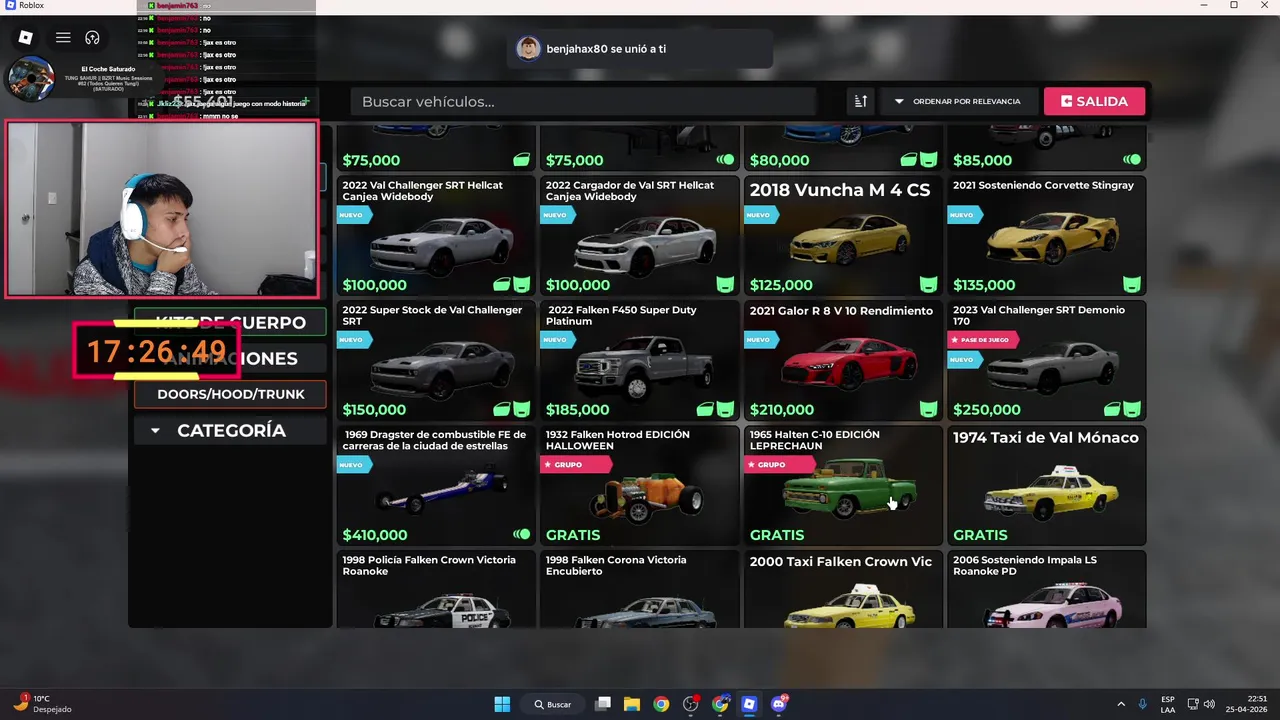The image size is (1280, 720).
Task: Open the Ordenar por relevancia dropdown
Action: tap(957, 101)
